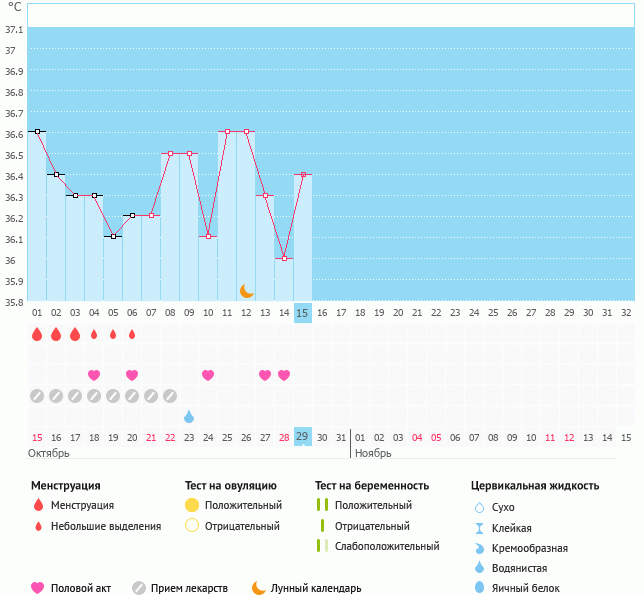Click the 'Яичный белок' cervical fluid legend icon
644x595 pixels.
click(480, 588)
